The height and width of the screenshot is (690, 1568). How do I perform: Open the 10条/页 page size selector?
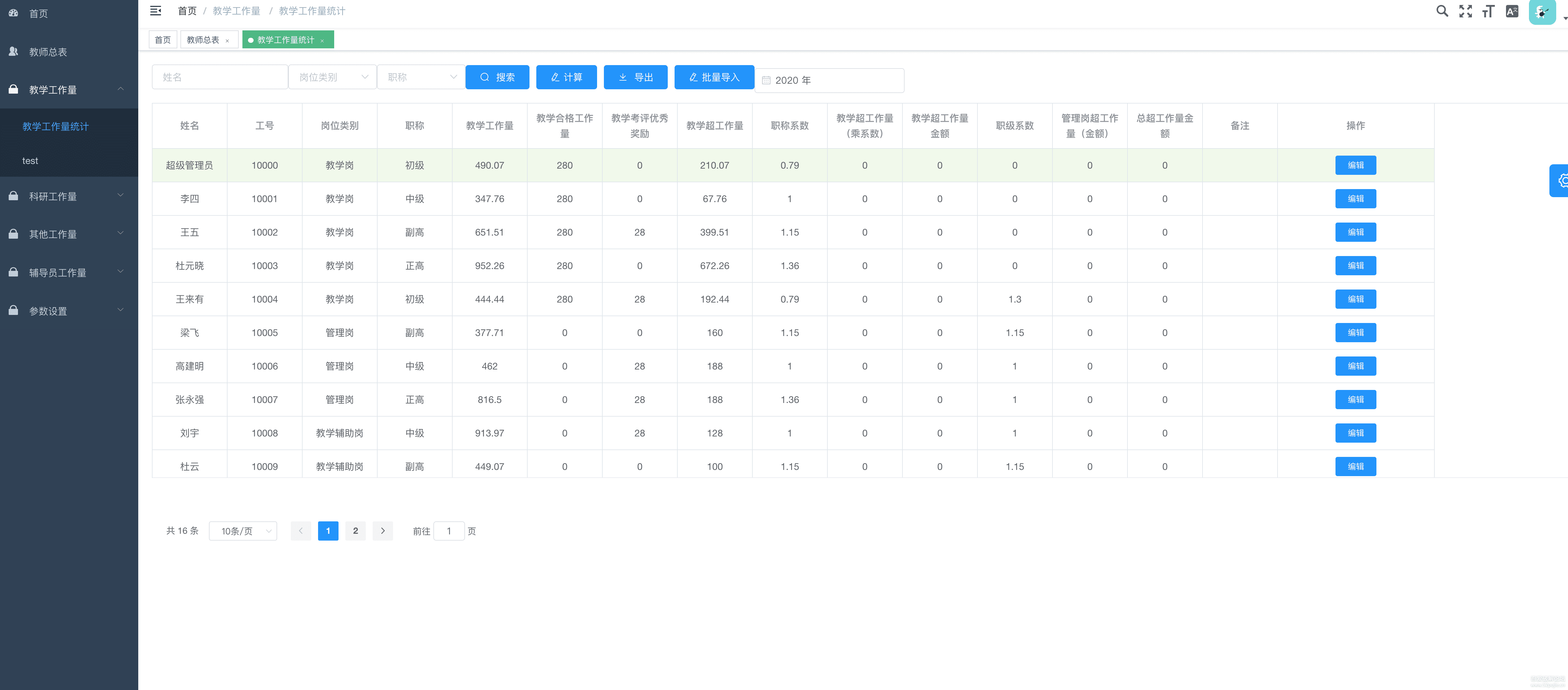point(243,531)
